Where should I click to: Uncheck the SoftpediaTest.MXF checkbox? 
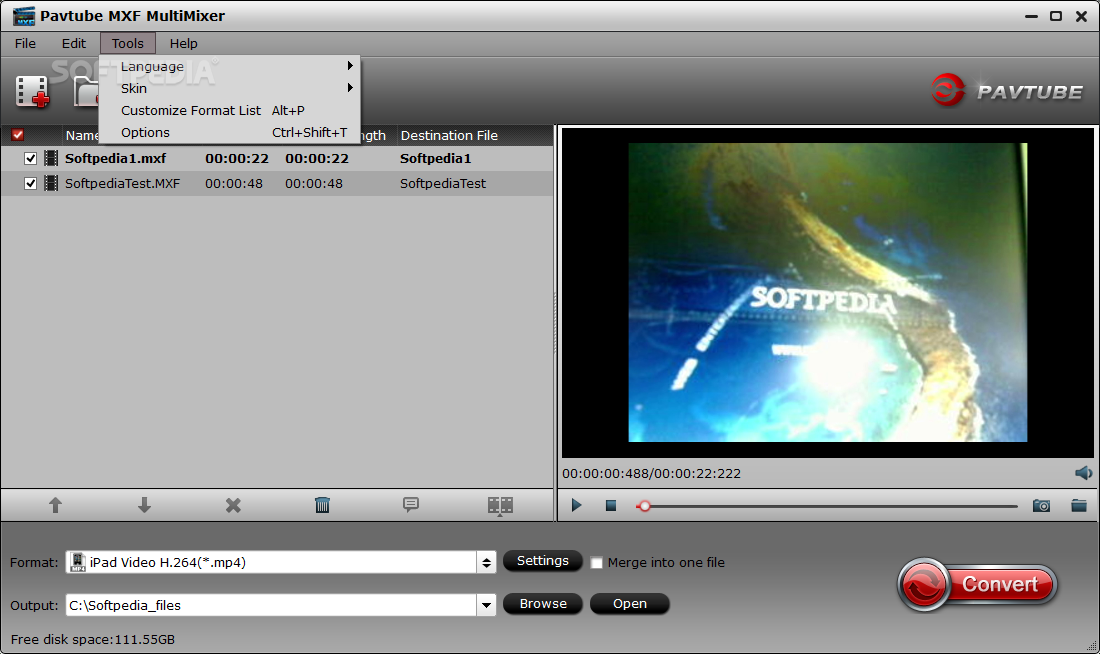point(30,184)
